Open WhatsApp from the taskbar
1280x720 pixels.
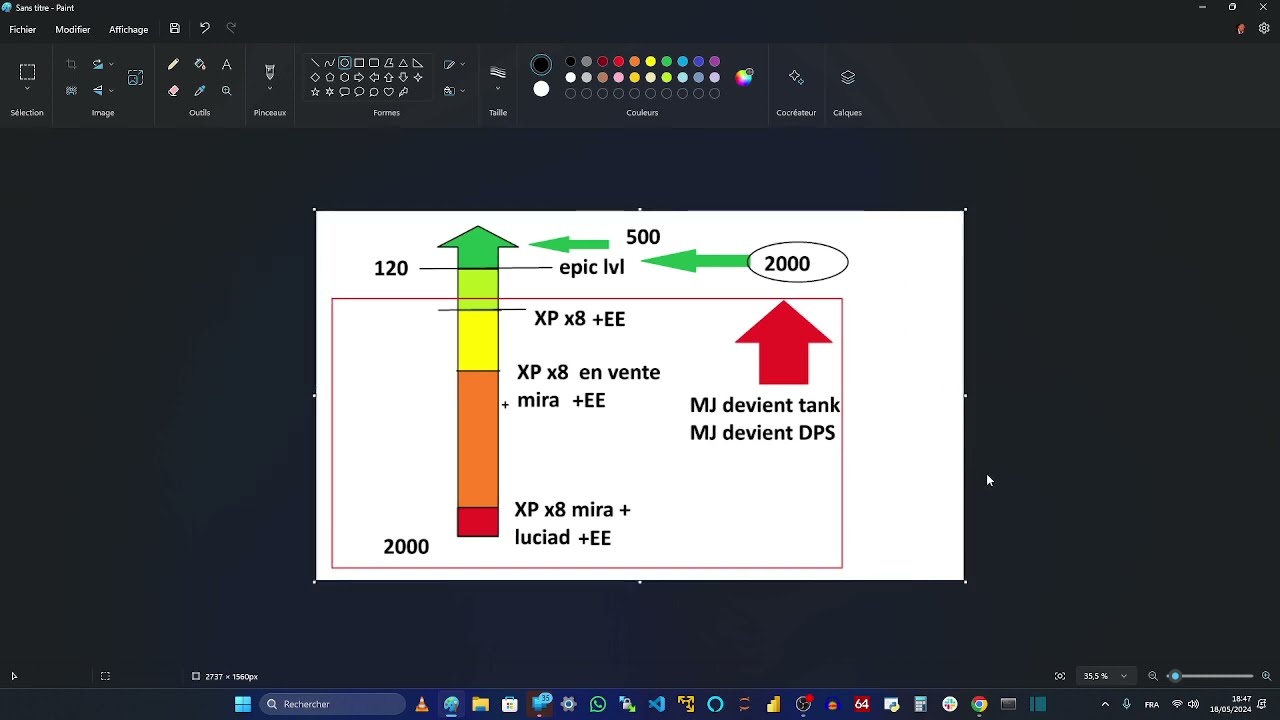pyautogui.click(x=598, y=704)
